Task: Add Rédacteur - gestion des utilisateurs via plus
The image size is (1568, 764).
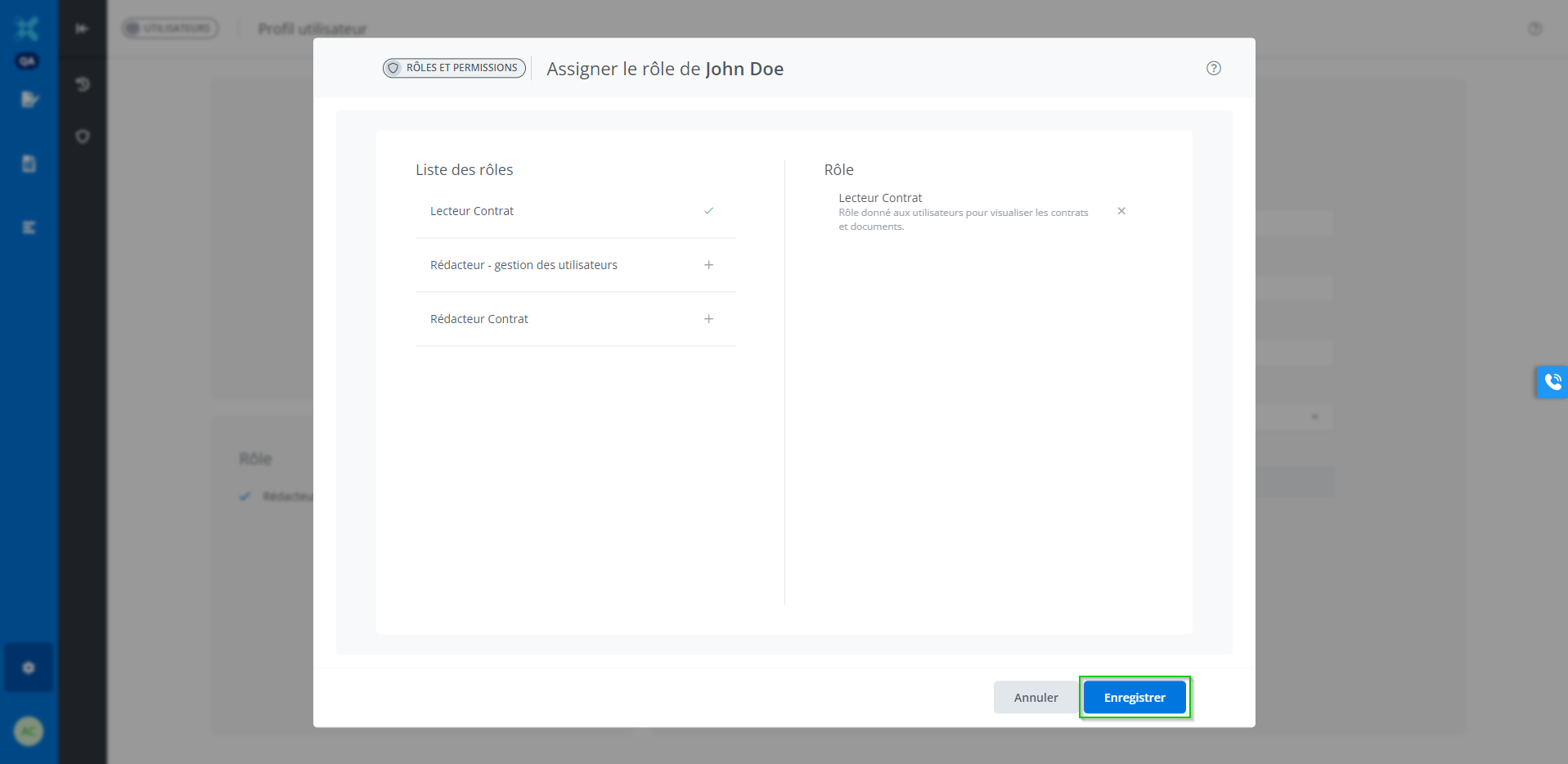Action: click(708, 265)
